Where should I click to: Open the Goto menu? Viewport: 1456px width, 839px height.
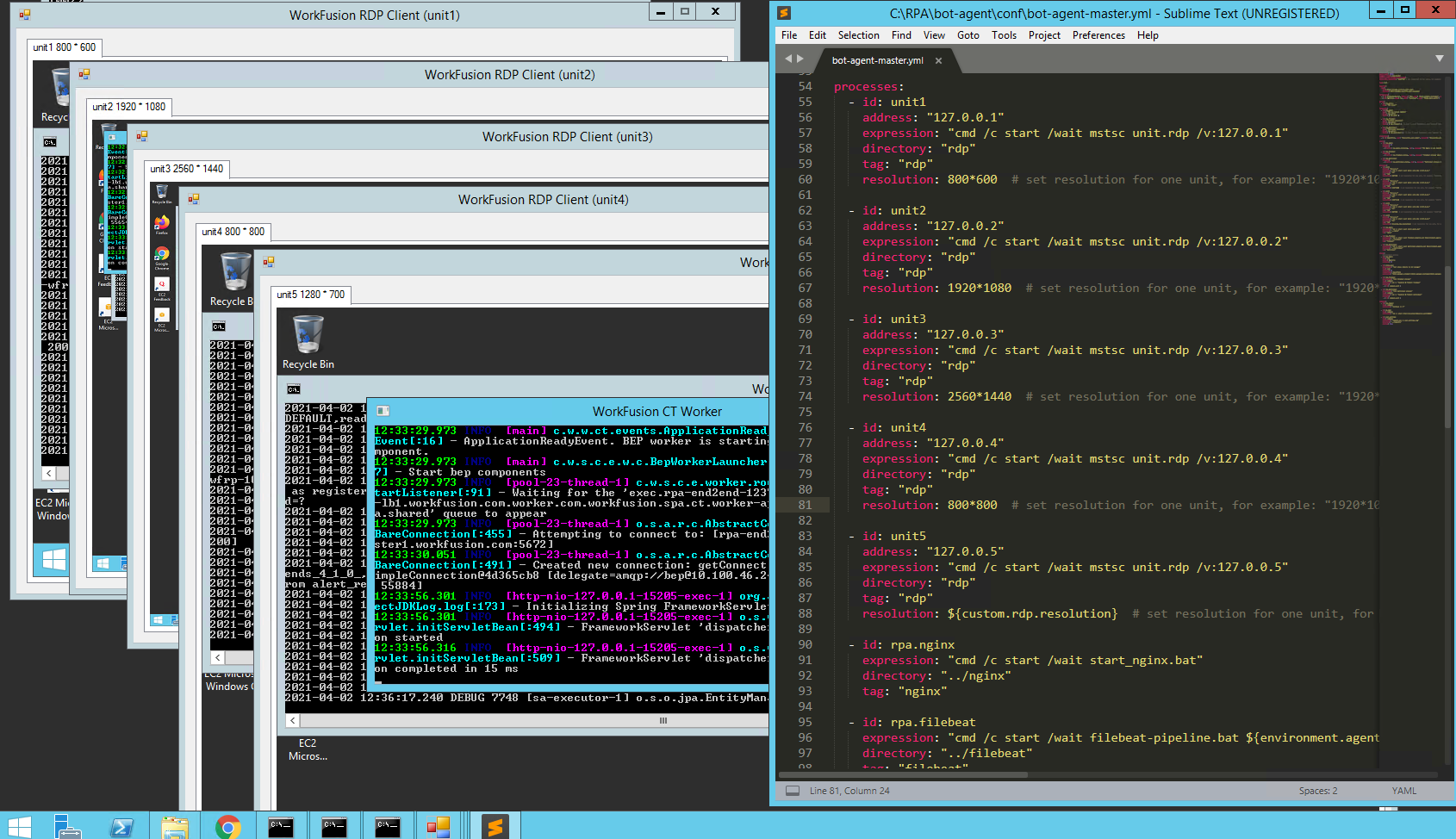968,35
